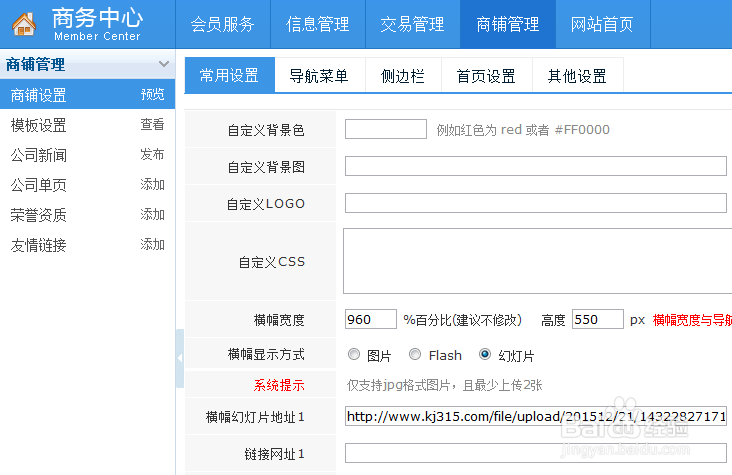Screen dimensions: 732x475
Task: Click the 自定义LOGO input field
Action: coord(535,203)
